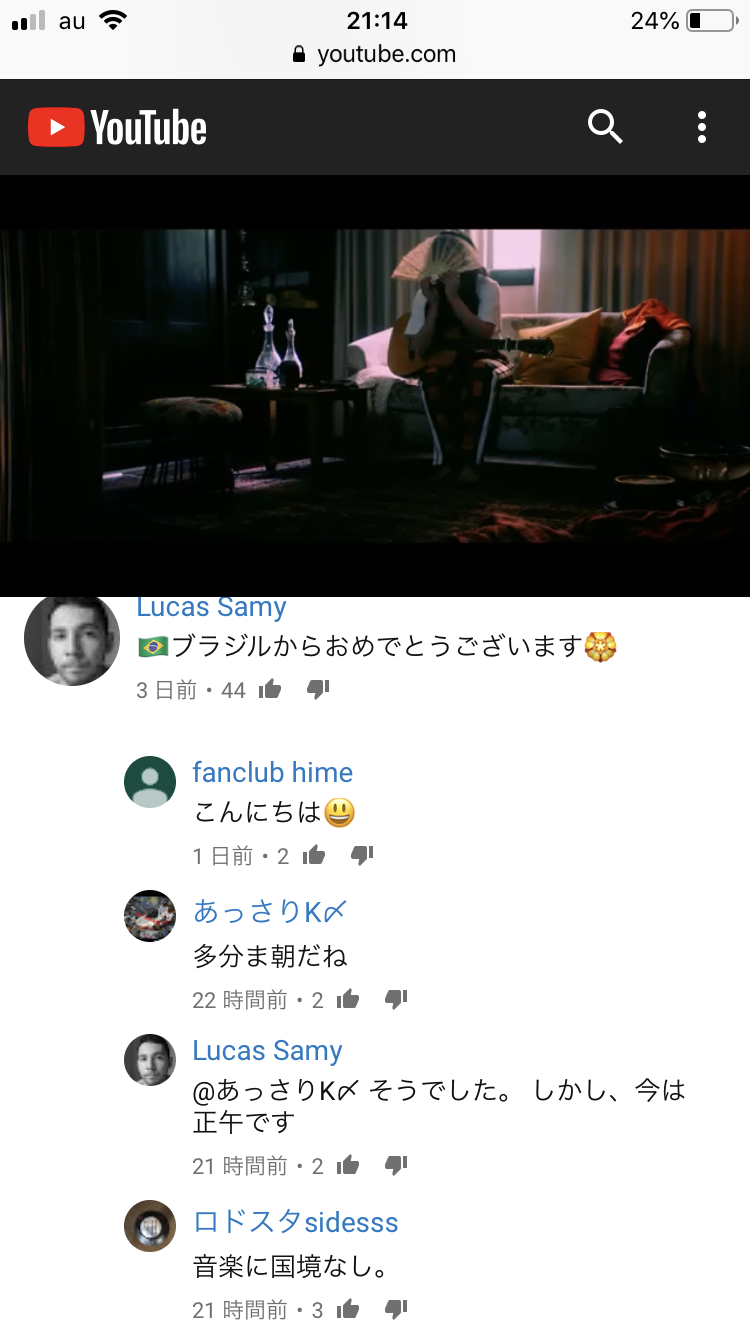
Task: Dislike the 音楽に国境なし comment
Action: [396, 1309]
